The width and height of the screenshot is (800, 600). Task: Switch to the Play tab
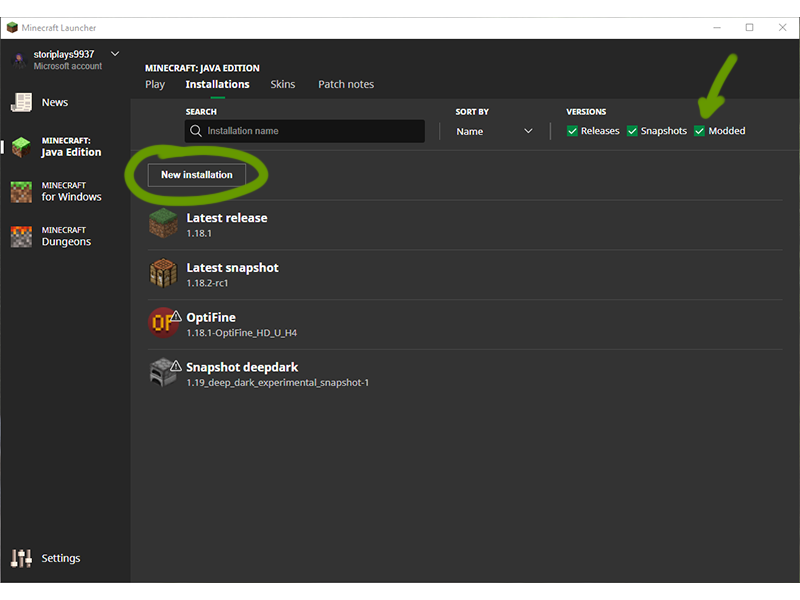pos(155,84)
